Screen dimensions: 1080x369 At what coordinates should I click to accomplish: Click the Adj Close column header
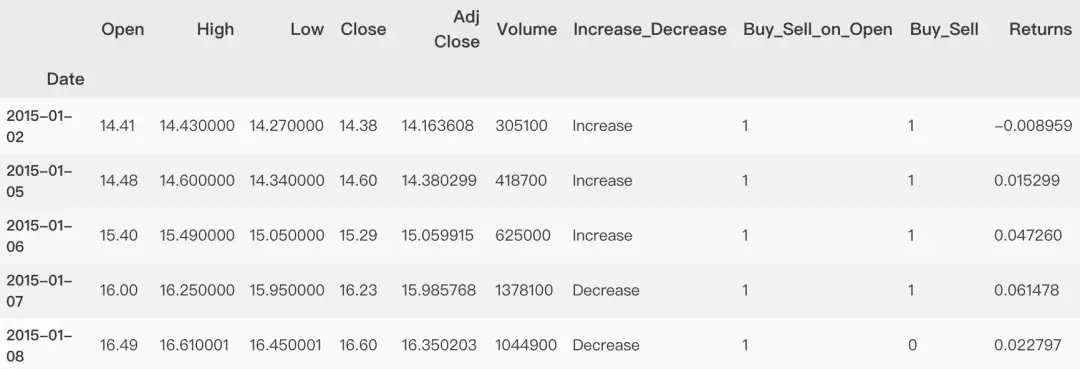(x=457, y=29)
